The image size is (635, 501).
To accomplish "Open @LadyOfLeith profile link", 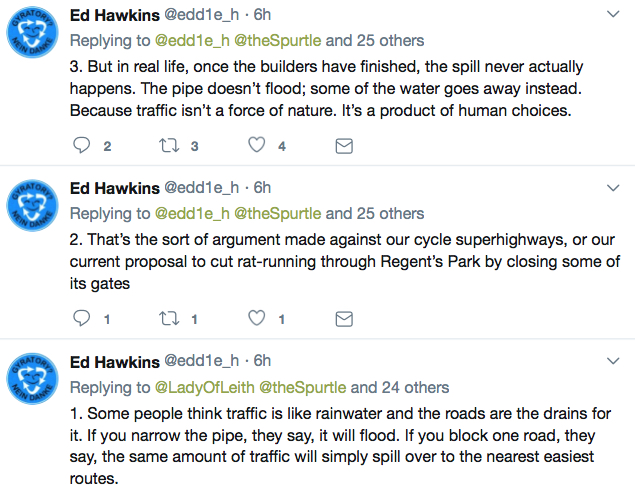I will pos(205,388).
